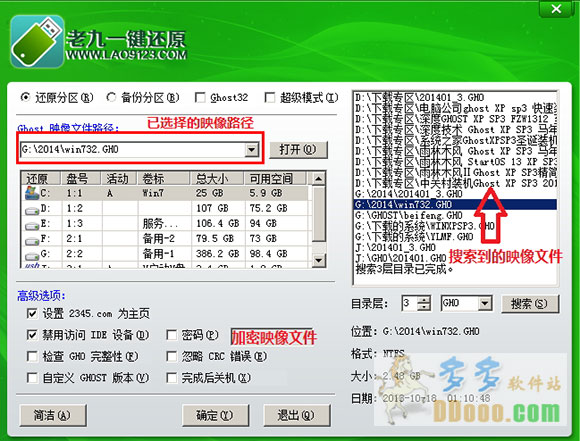Click 服务... label in E: row
580x441 pixels.
(160, 223)
